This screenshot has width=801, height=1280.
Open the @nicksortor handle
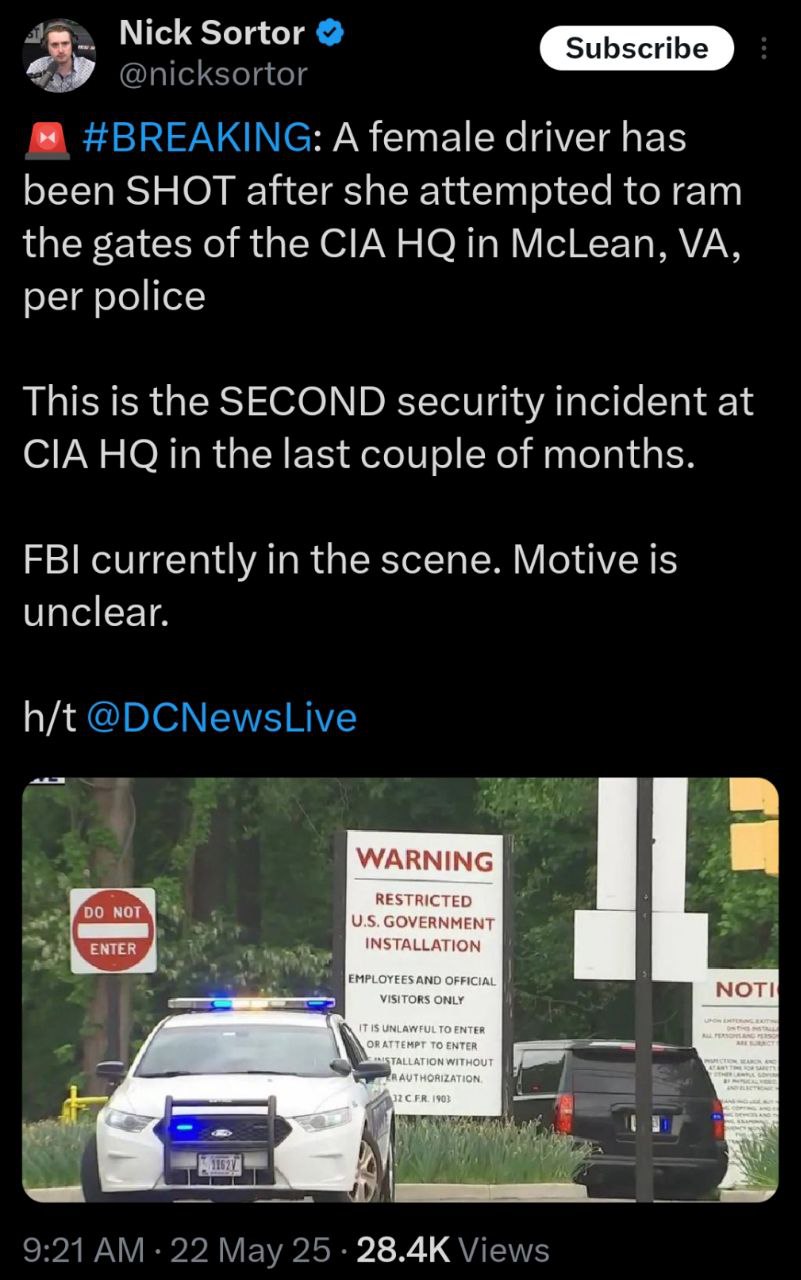click(x=213, y=74)
